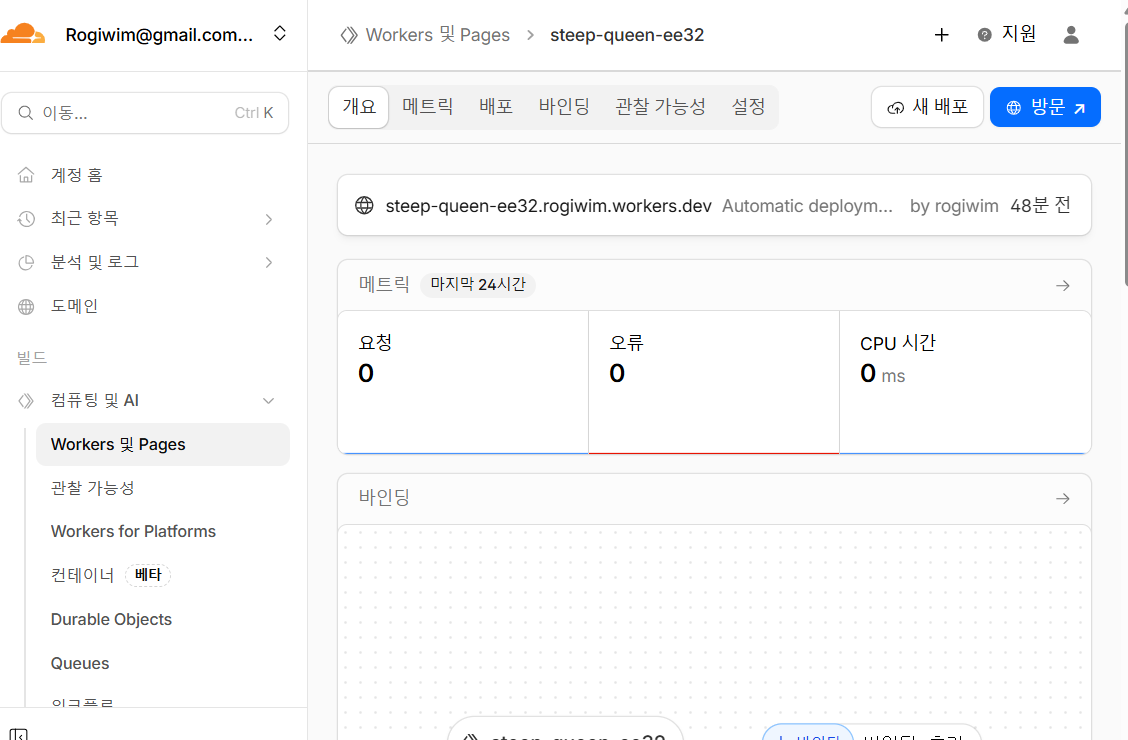1128x740 pixels.
Task: Click the steep-queen-ee32 breadcrumb title
Action: pyautogui.click(x=627, y=35)
